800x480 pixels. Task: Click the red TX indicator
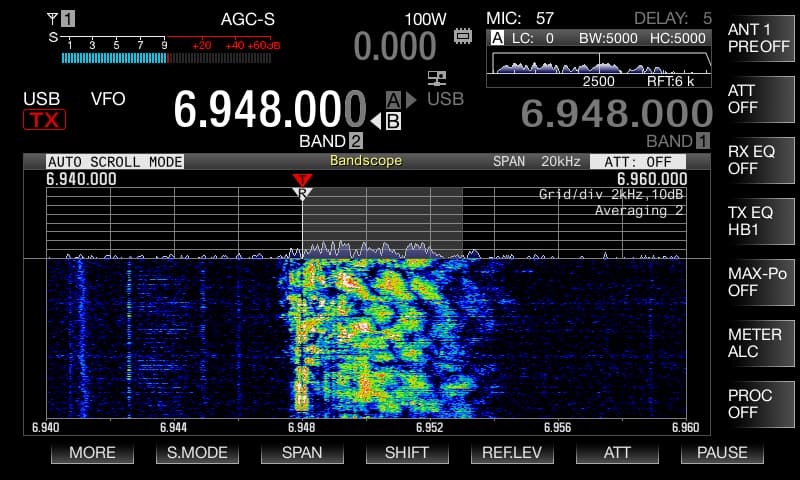click(44, 120)
